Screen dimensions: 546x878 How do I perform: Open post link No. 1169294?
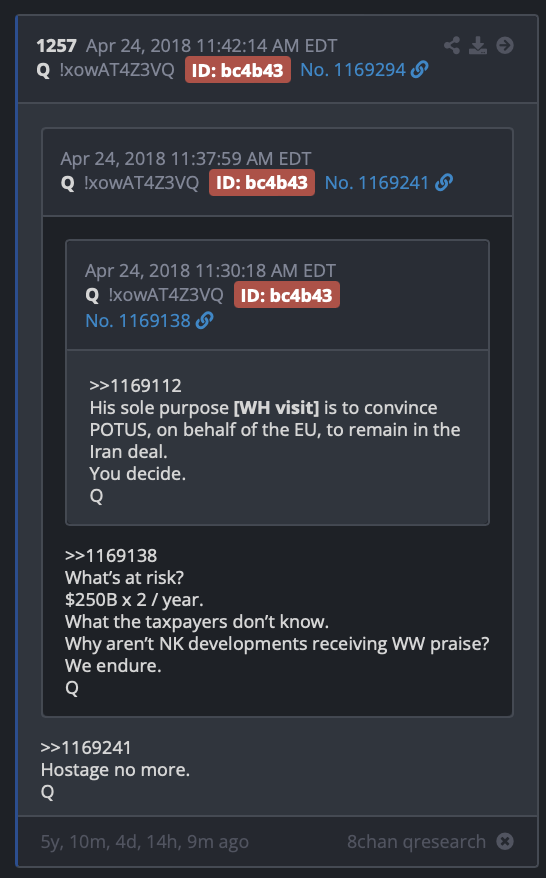coord(353,70)
